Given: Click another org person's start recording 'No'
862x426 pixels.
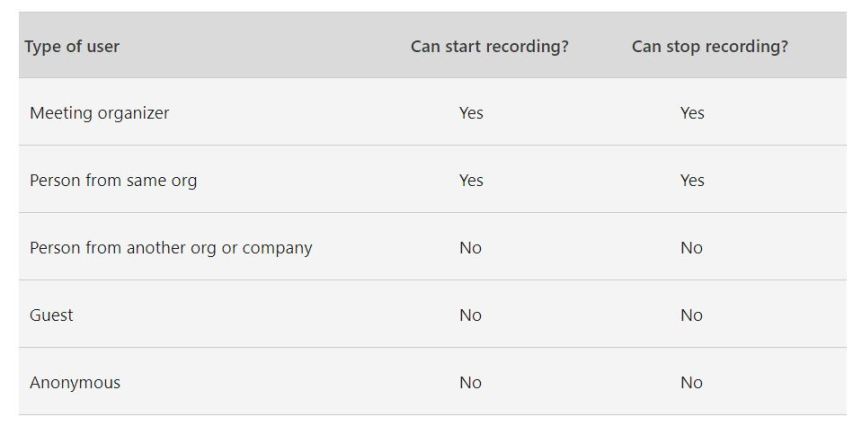Looking at the screenshot, I should 470,248.
